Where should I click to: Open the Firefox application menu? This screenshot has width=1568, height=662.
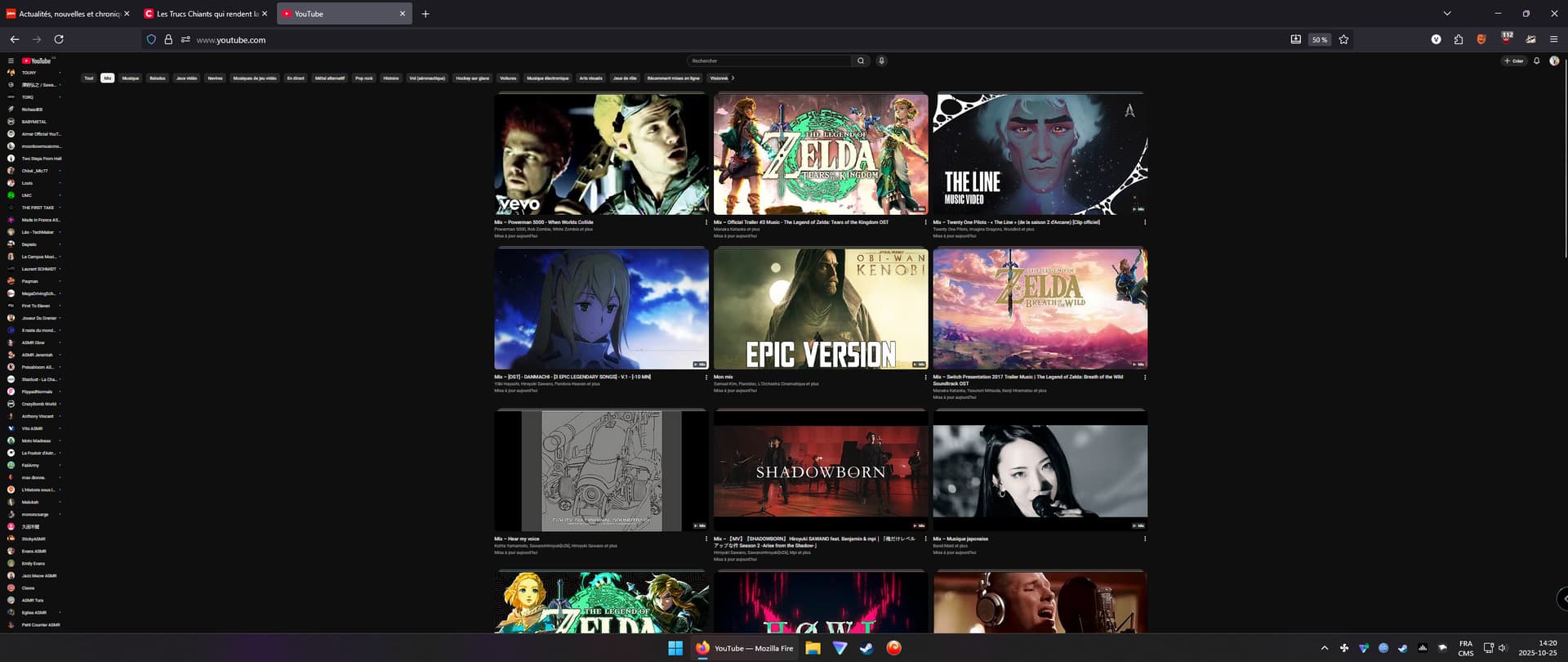(1554, 39)
